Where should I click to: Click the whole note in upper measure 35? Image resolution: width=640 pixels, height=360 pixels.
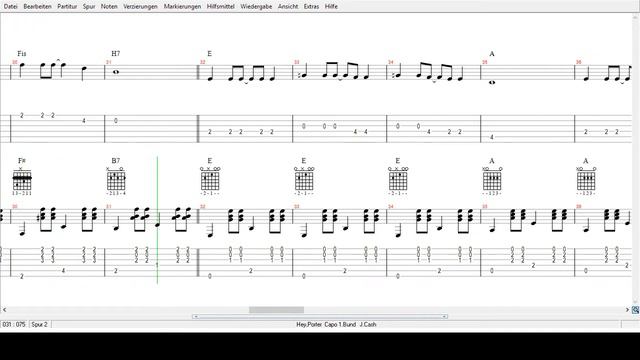coord(492,82)
